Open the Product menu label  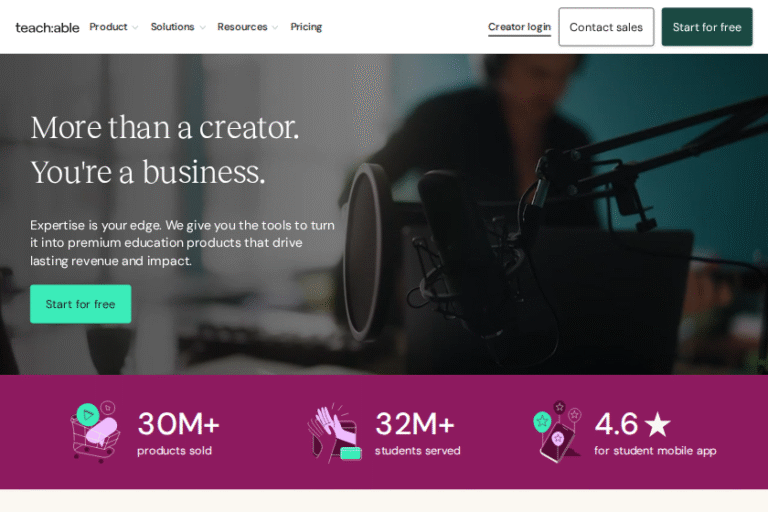tap(108, 27)
